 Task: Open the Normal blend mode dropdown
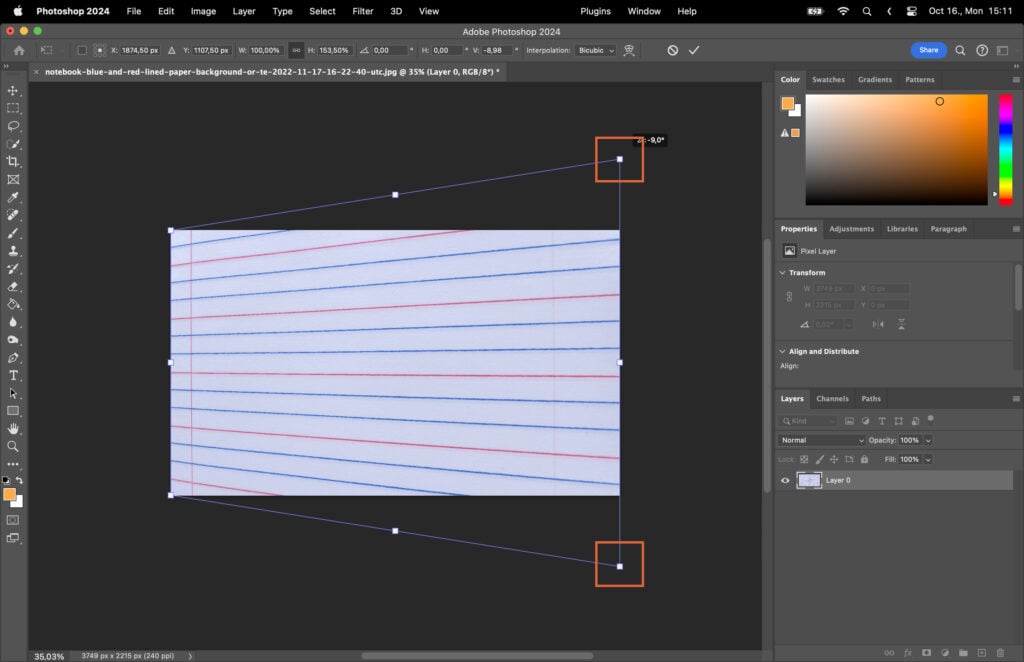click(820, 440)
